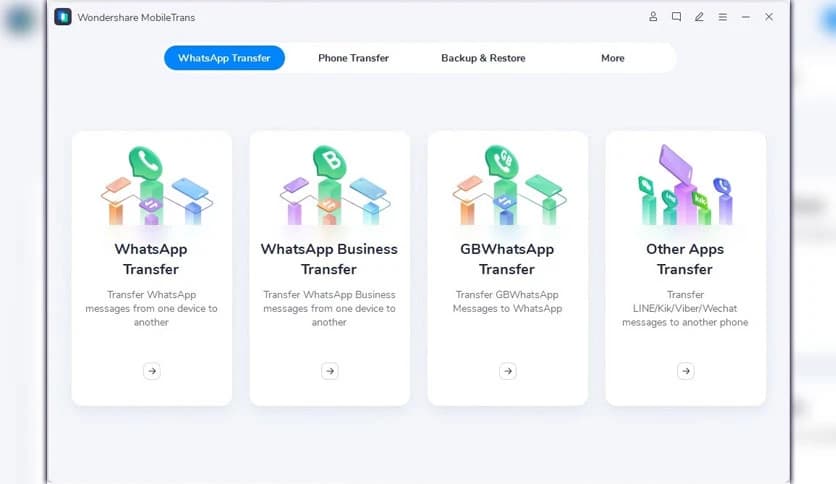Click the WhatsApp Transfer card heading
The image size is (836, 484).
(151, 259)
